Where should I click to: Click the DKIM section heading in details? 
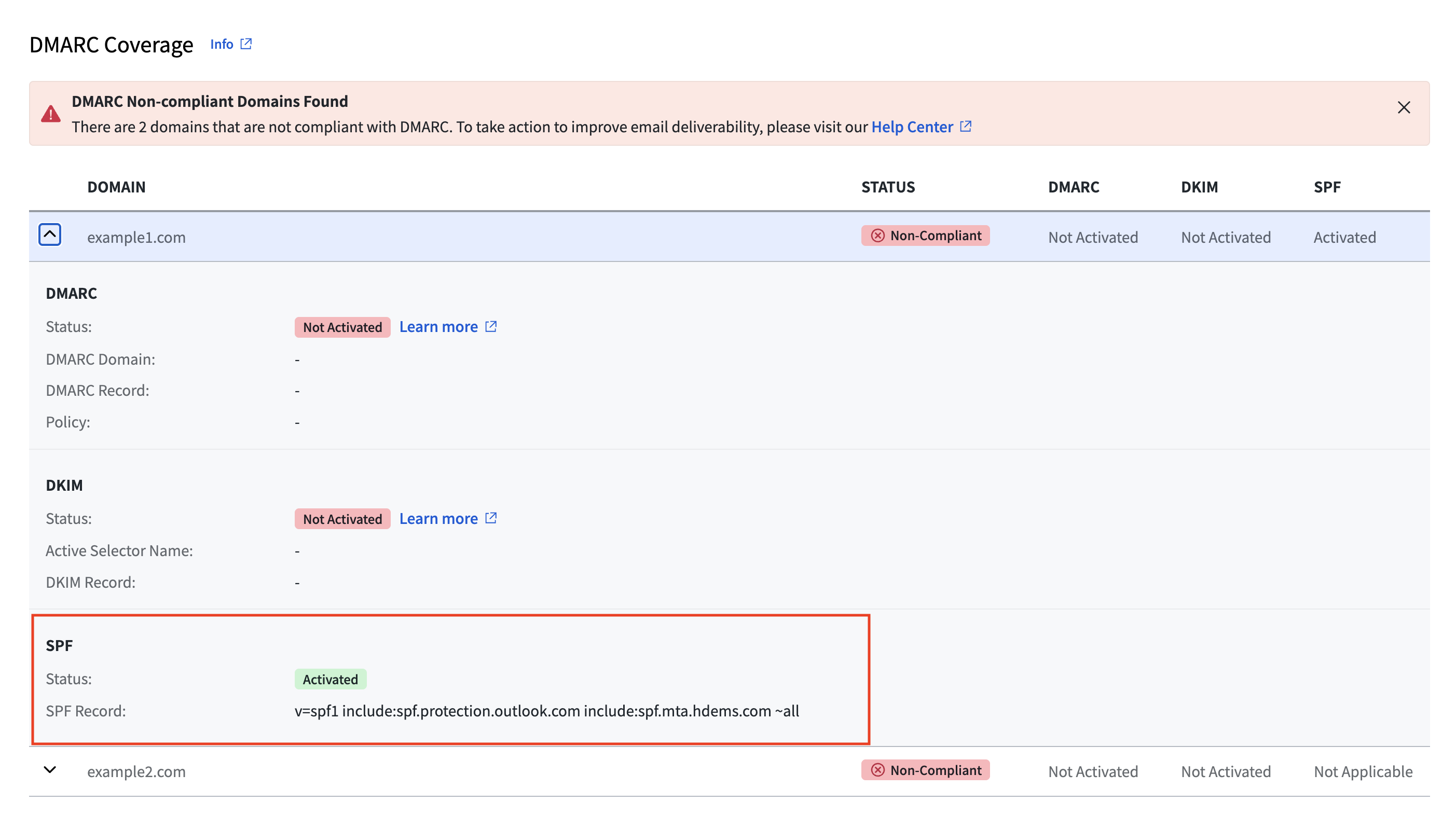64,486
